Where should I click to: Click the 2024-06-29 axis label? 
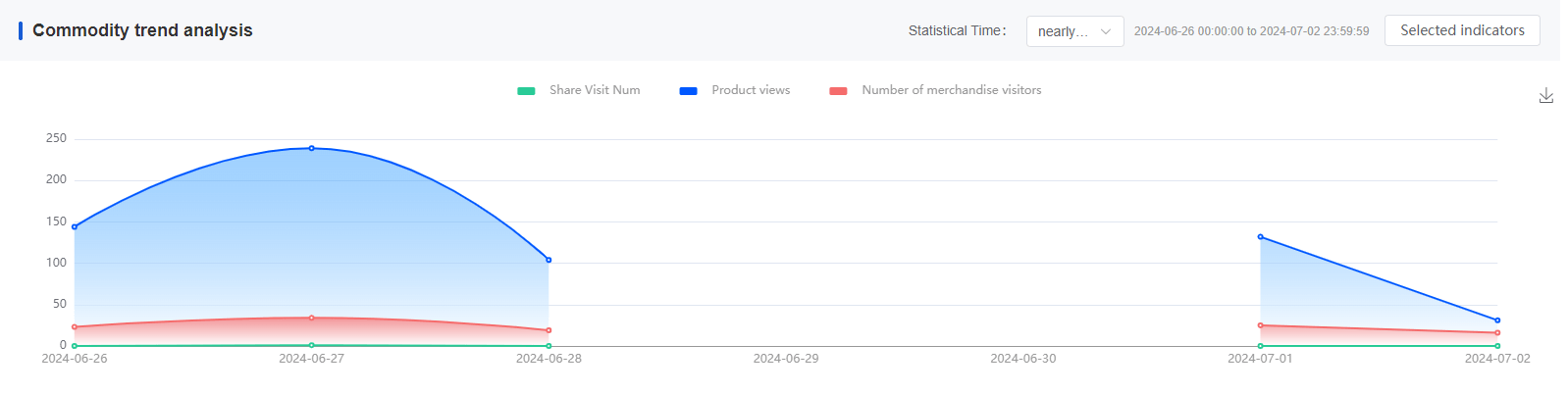point(786,359)
